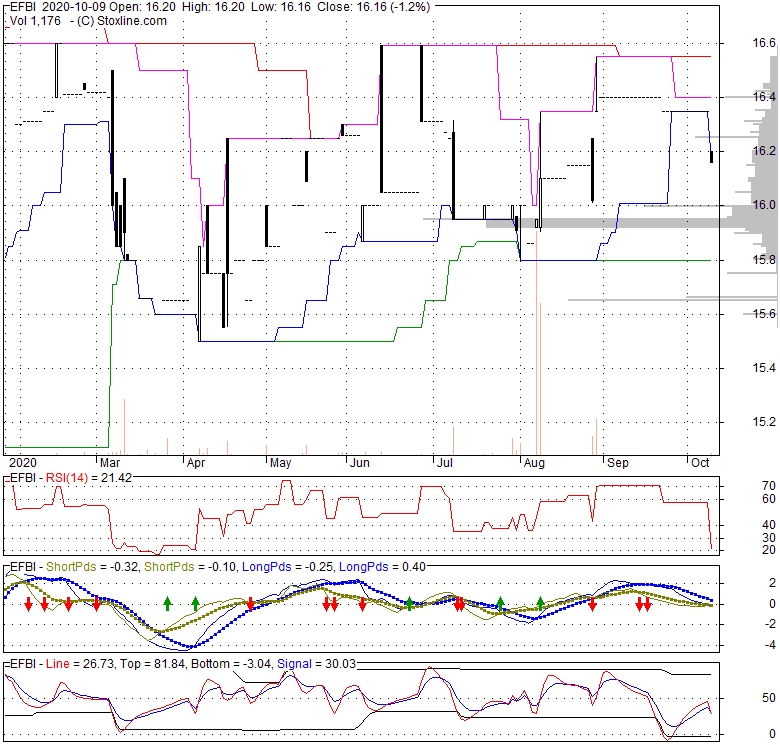Click the 15.6 price axis label
The height and width of the screenshot is (745, 780).
[x=764, y=314]
